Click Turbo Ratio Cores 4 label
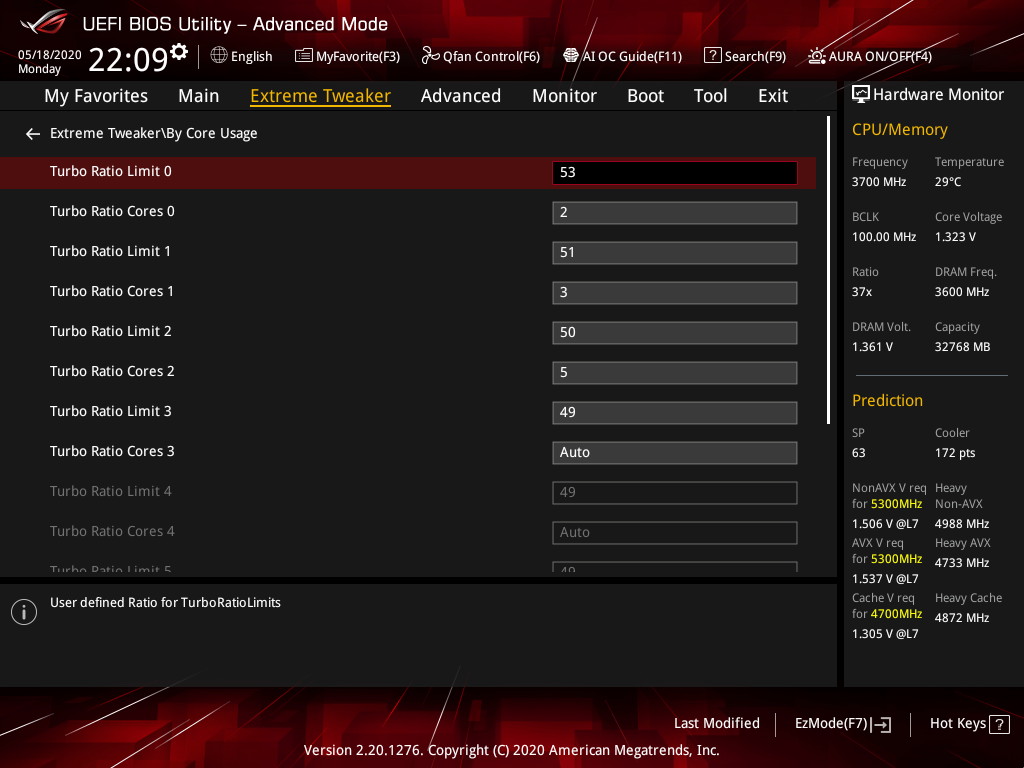The height and width of the screenshot is (768, 1024). tap(112, 532)
